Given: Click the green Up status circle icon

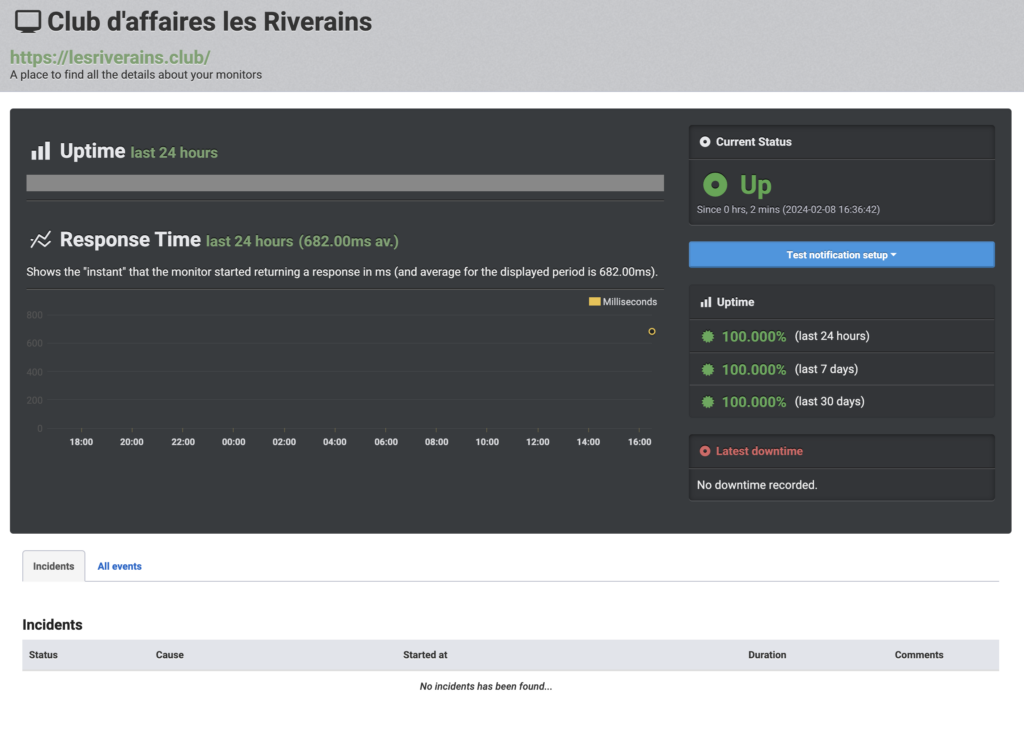Looking at the screenshot, I should [x=714, y=185].
